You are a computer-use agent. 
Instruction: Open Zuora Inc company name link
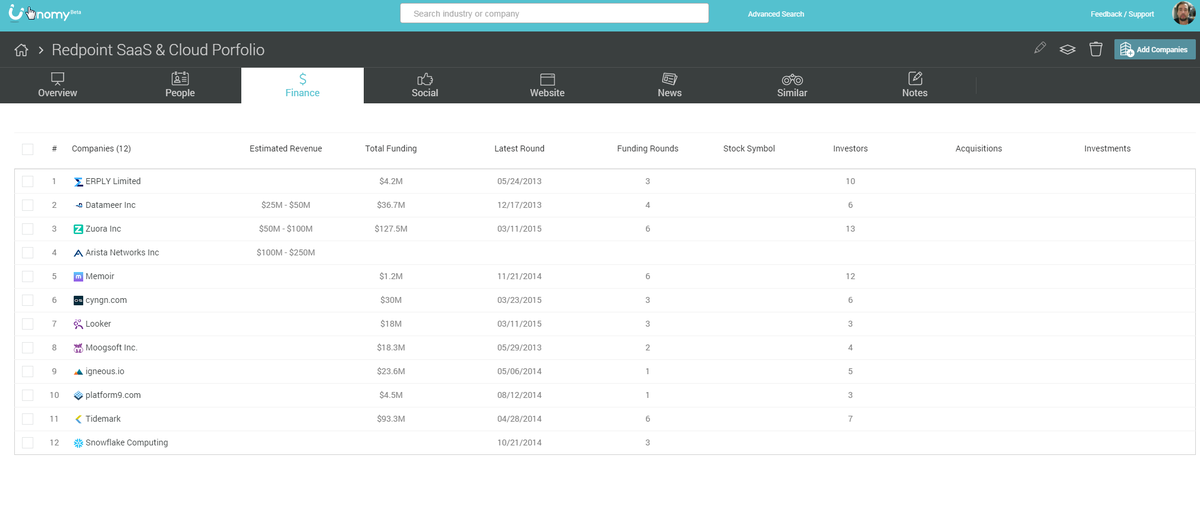pyautogui.click(x=103, y=229)
